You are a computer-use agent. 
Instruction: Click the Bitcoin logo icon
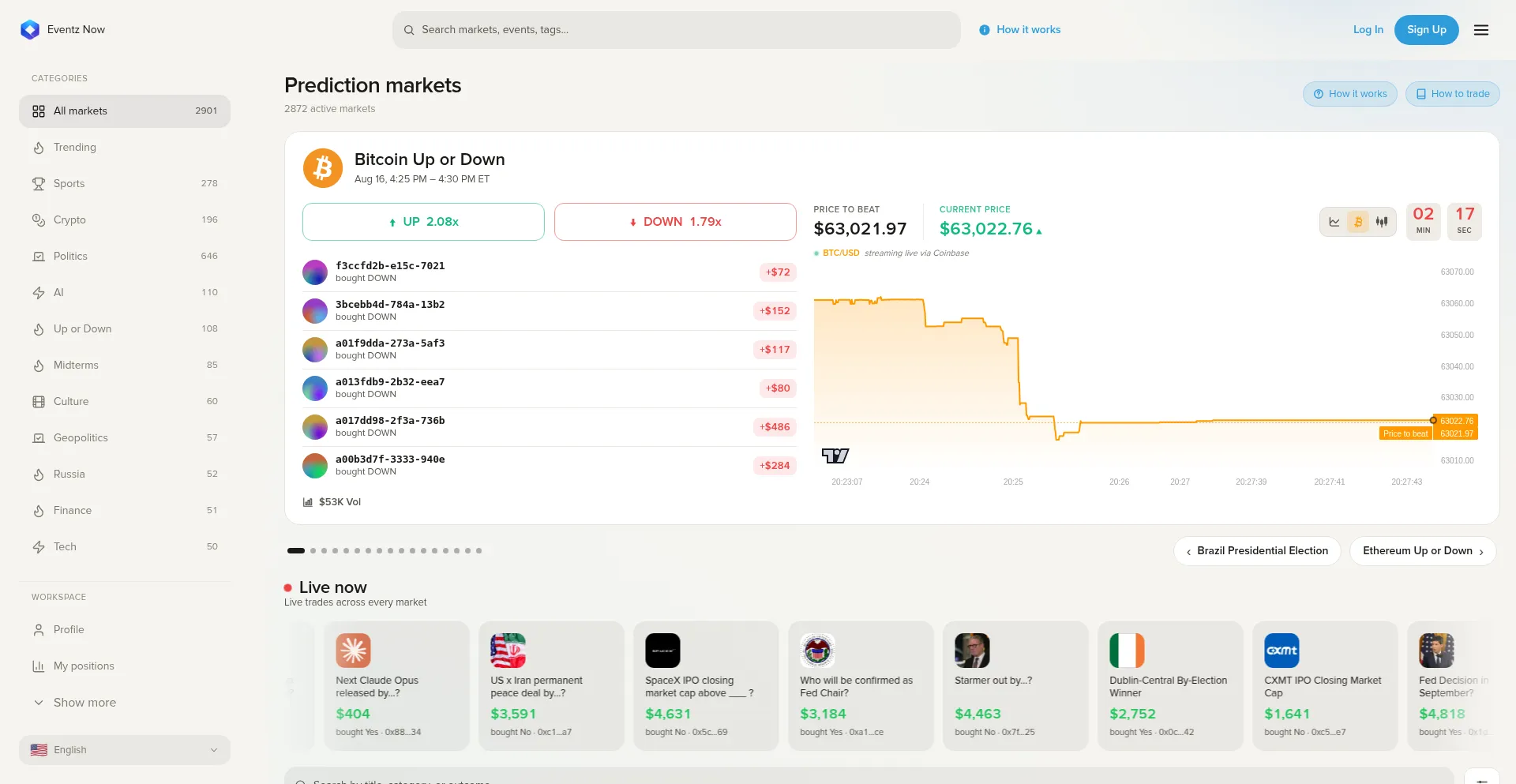click(x=323, y=168)
